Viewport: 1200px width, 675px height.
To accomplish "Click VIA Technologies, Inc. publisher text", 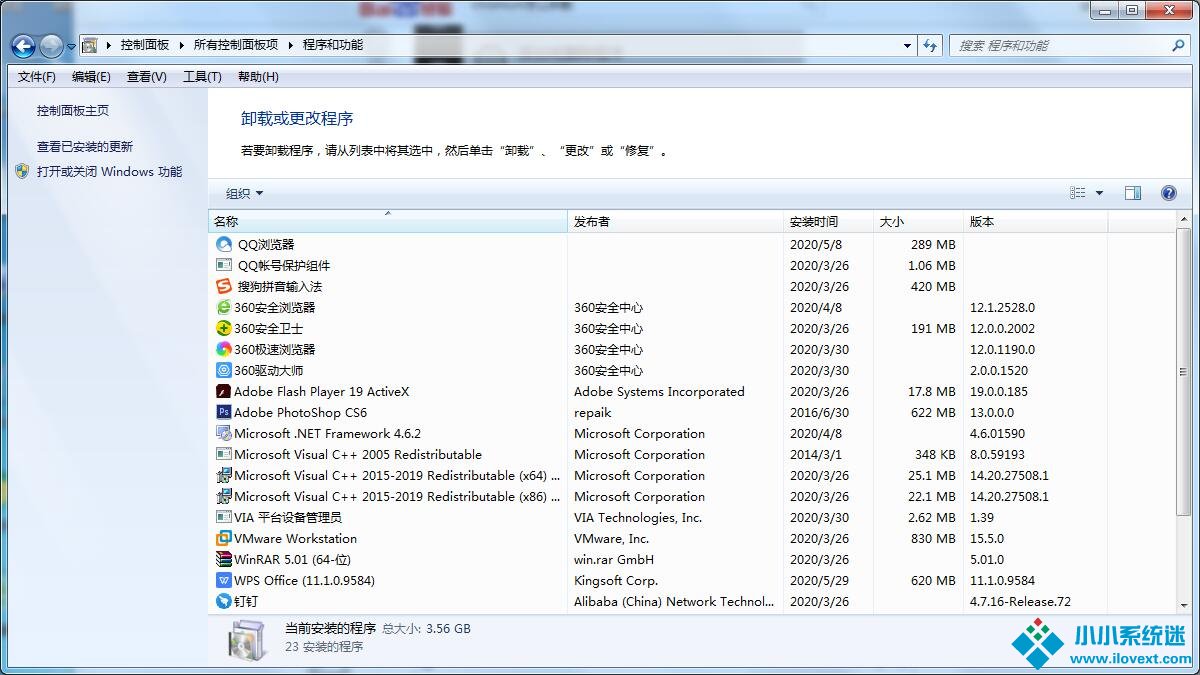I will point(638,518).
